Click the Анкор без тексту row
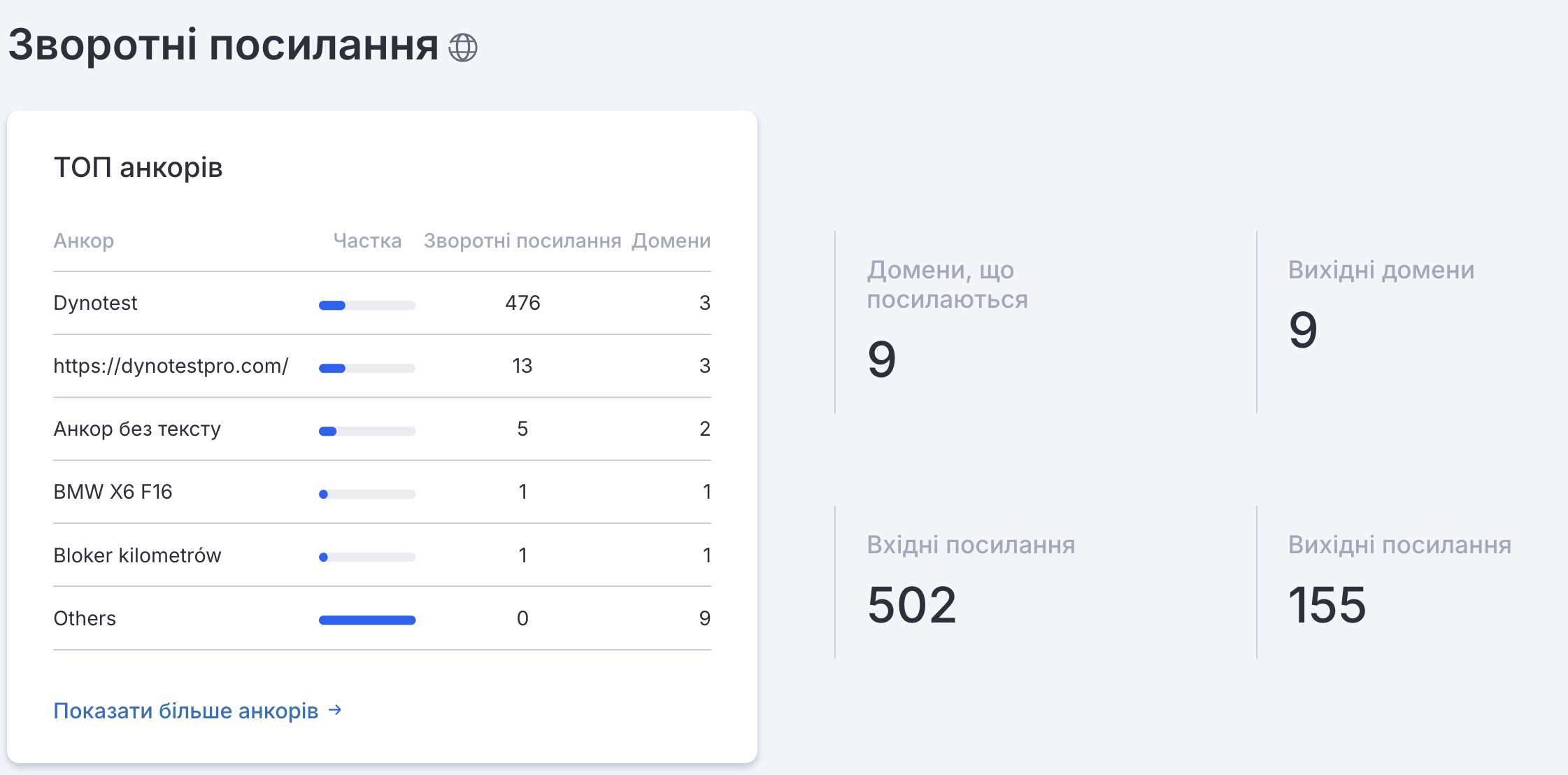The width and height of the screenshot is (1568, 775). (x=137, y=429)
